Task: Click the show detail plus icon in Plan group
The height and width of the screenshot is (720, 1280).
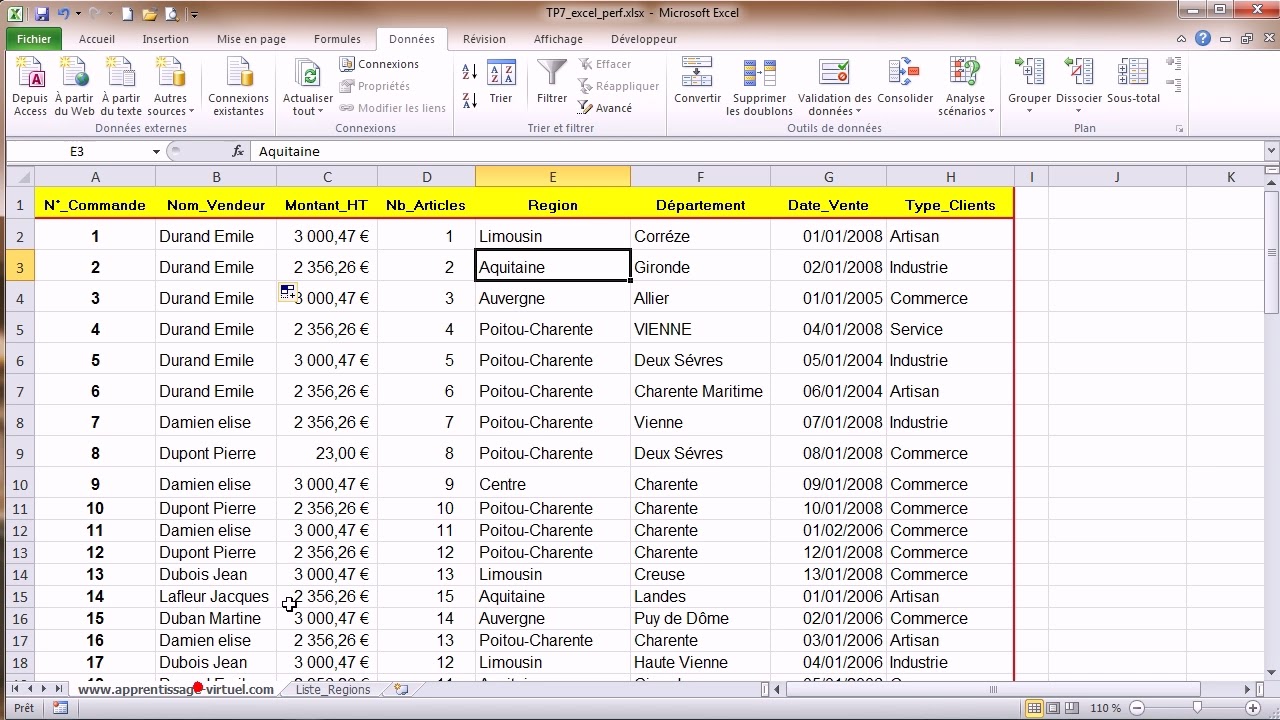Action: (1174, 63)
